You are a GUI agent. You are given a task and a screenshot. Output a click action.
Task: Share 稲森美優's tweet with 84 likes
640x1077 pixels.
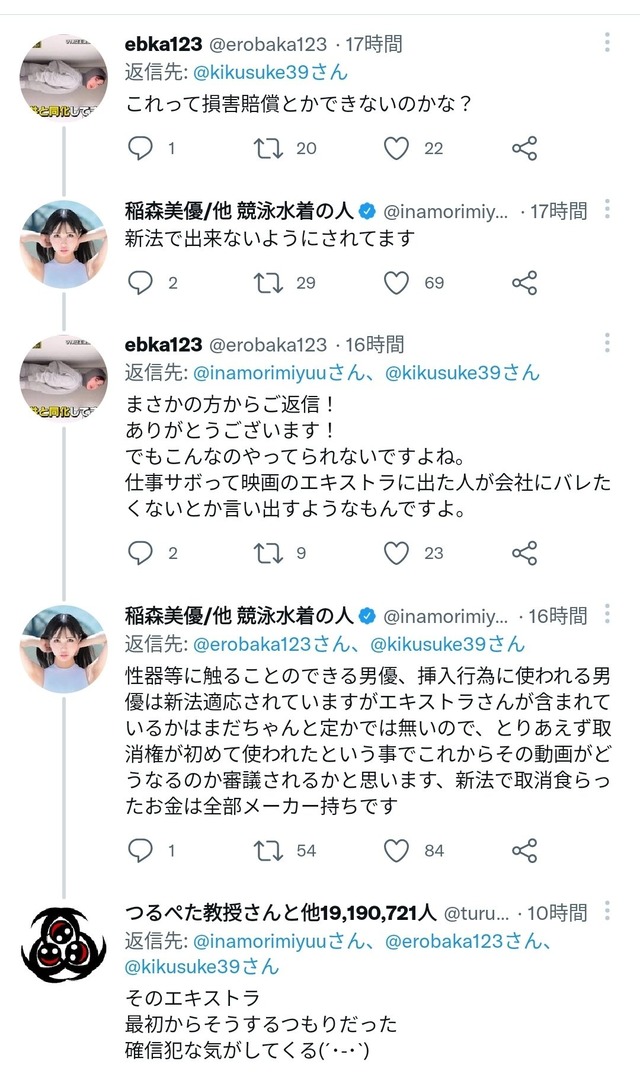tap(524, 850)
